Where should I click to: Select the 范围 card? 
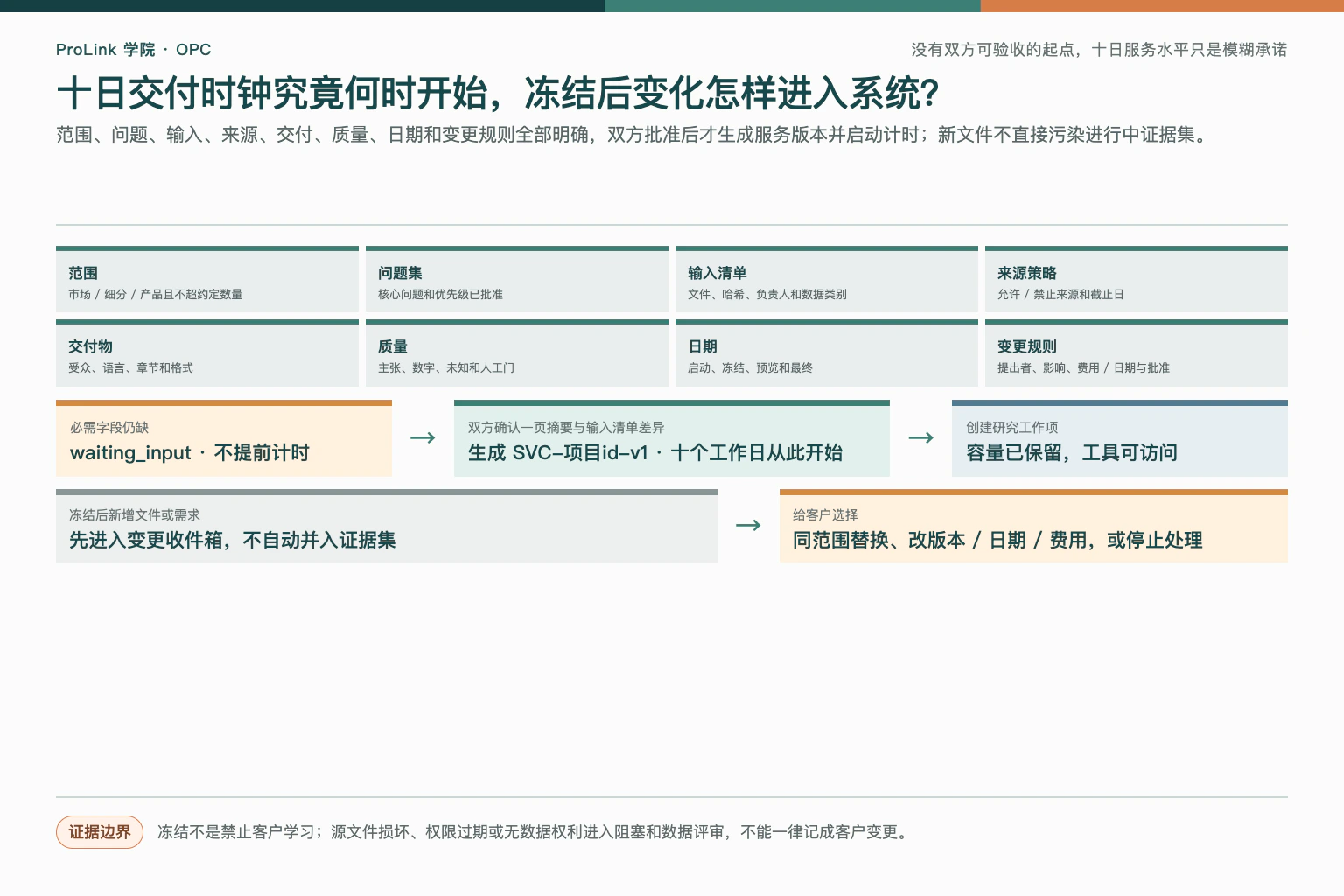pyautogui.click(x=207, y=279)
